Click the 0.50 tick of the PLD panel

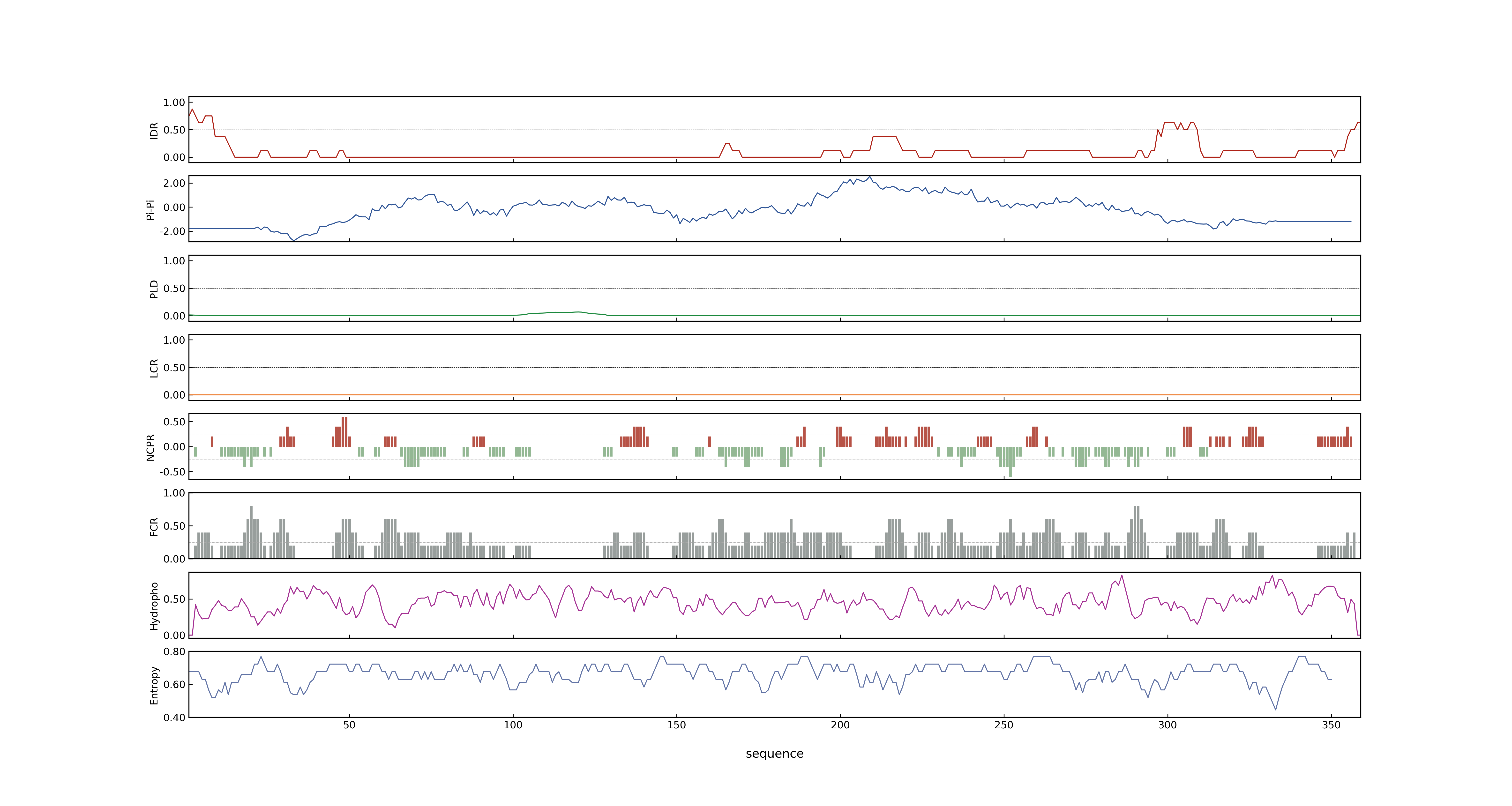click(174, 288)
